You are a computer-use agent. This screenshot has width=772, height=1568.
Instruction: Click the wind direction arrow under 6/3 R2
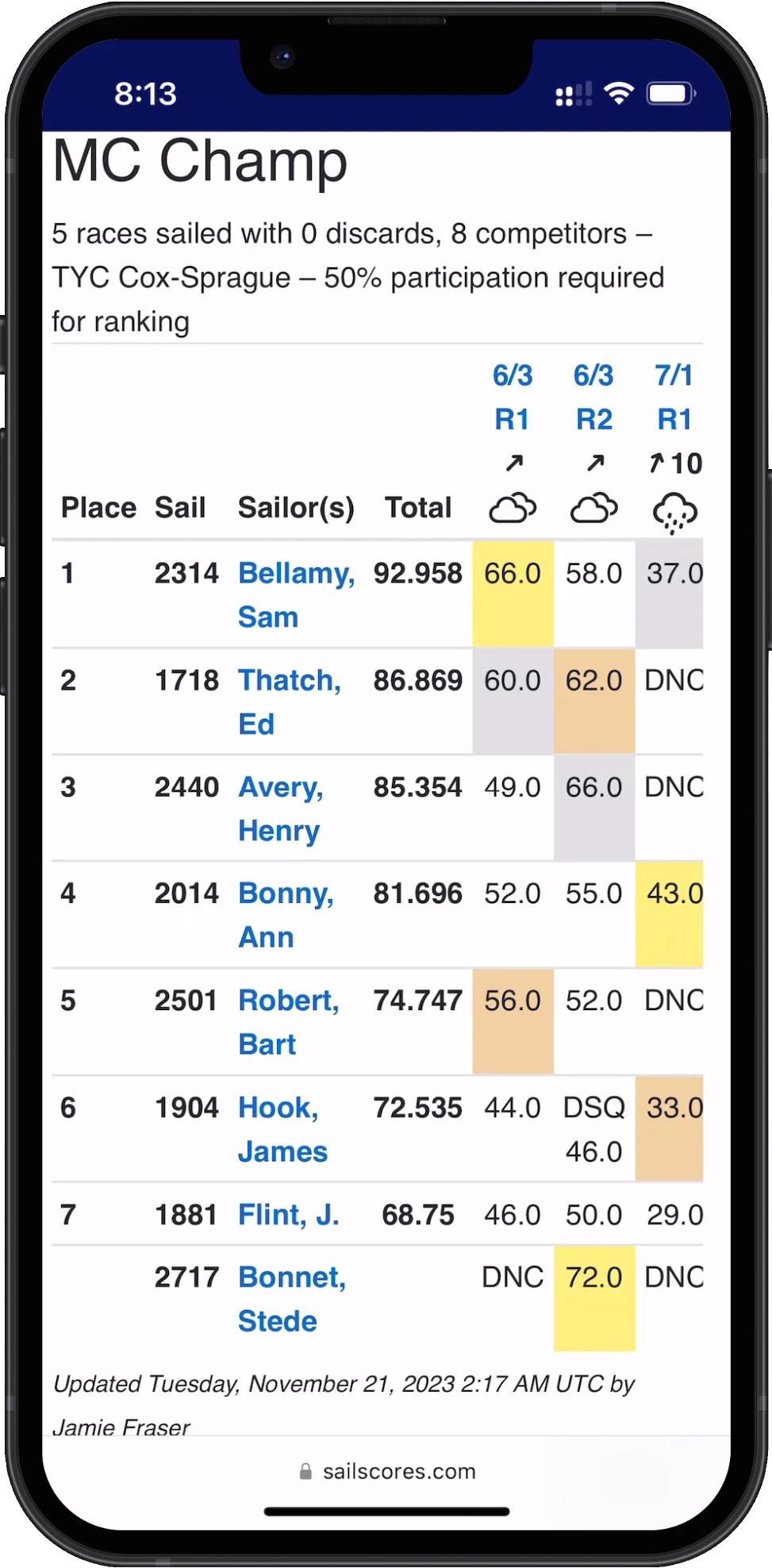[595, 463]
